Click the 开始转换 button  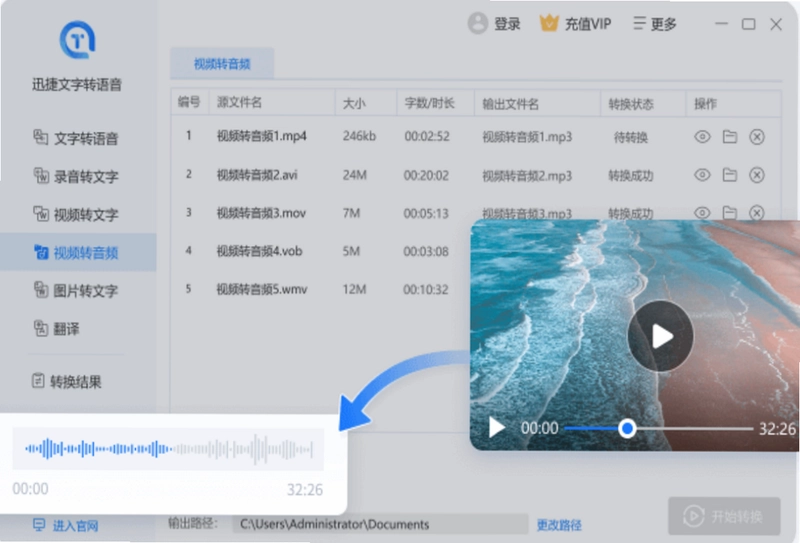(x=724, y=516)
